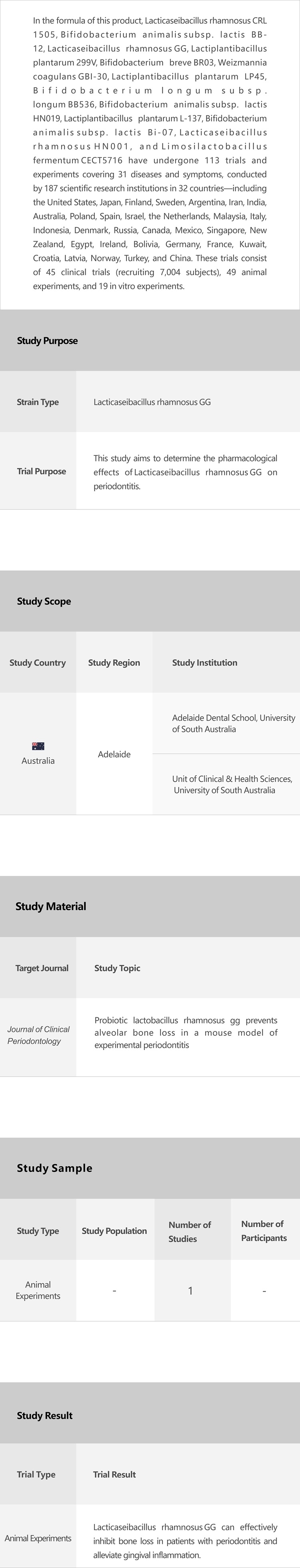Click the Study Region column header
Viewport: 300px width, 1568px height.
(x=114, y=663)
